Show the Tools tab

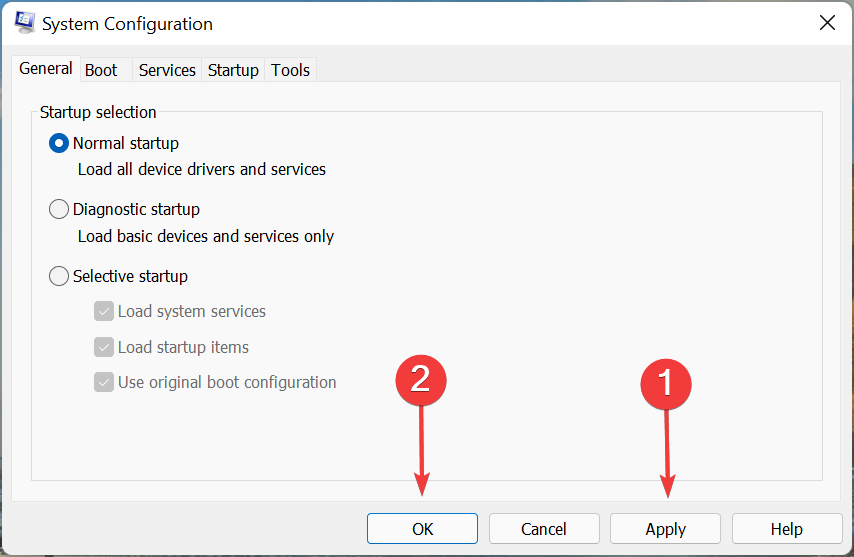tap(291, 70)
